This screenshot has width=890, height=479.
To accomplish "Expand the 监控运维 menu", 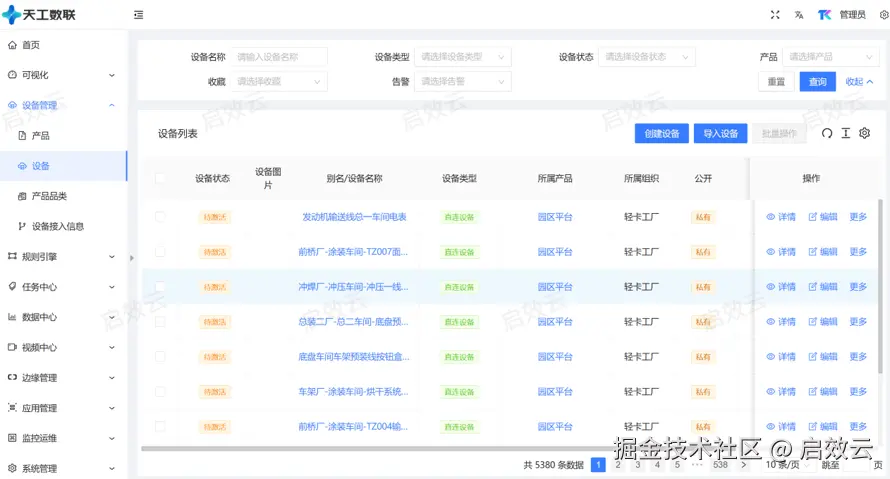I will click(62, 438).
